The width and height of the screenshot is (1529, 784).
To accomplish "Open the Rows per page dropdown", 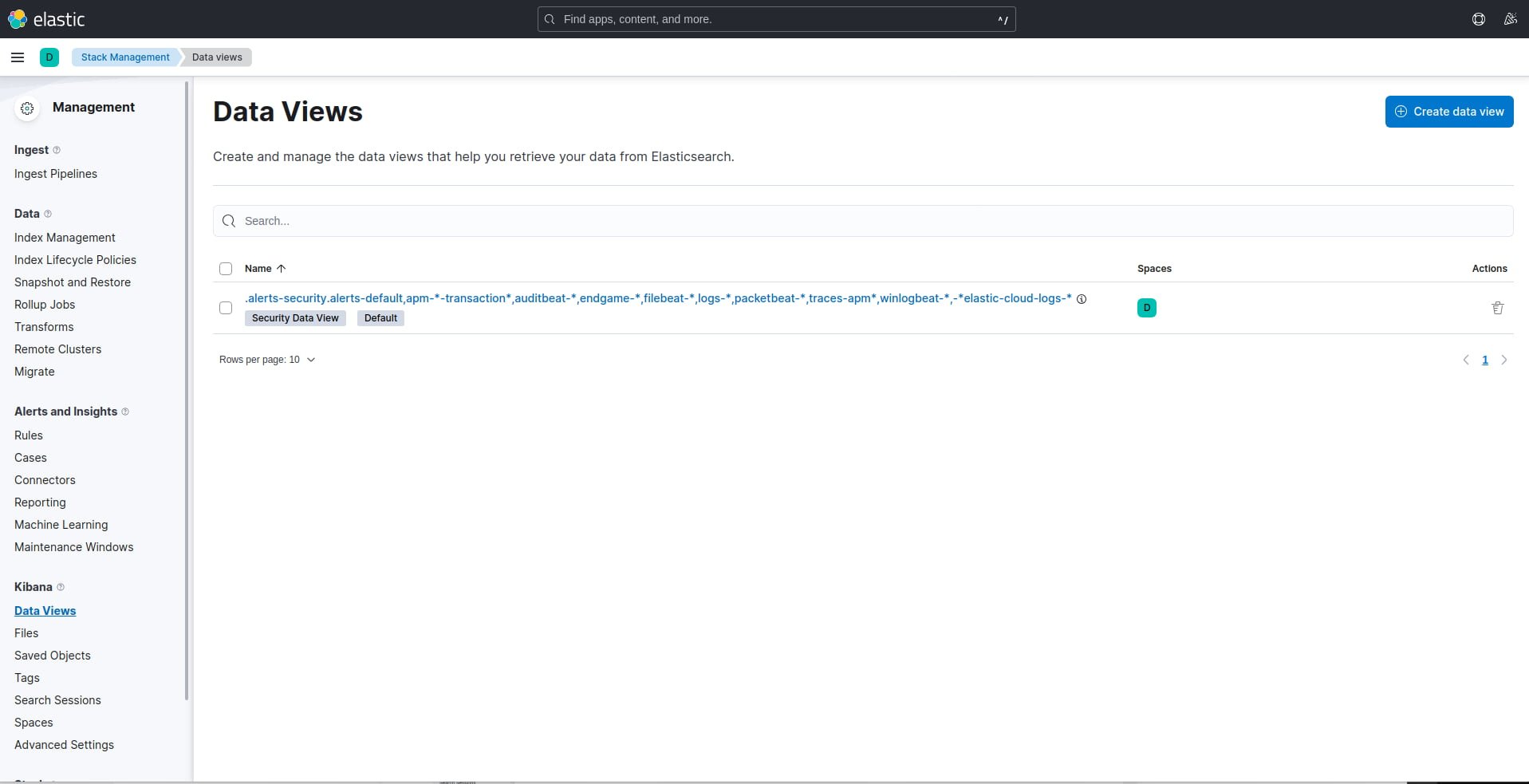I will (268, 360).
